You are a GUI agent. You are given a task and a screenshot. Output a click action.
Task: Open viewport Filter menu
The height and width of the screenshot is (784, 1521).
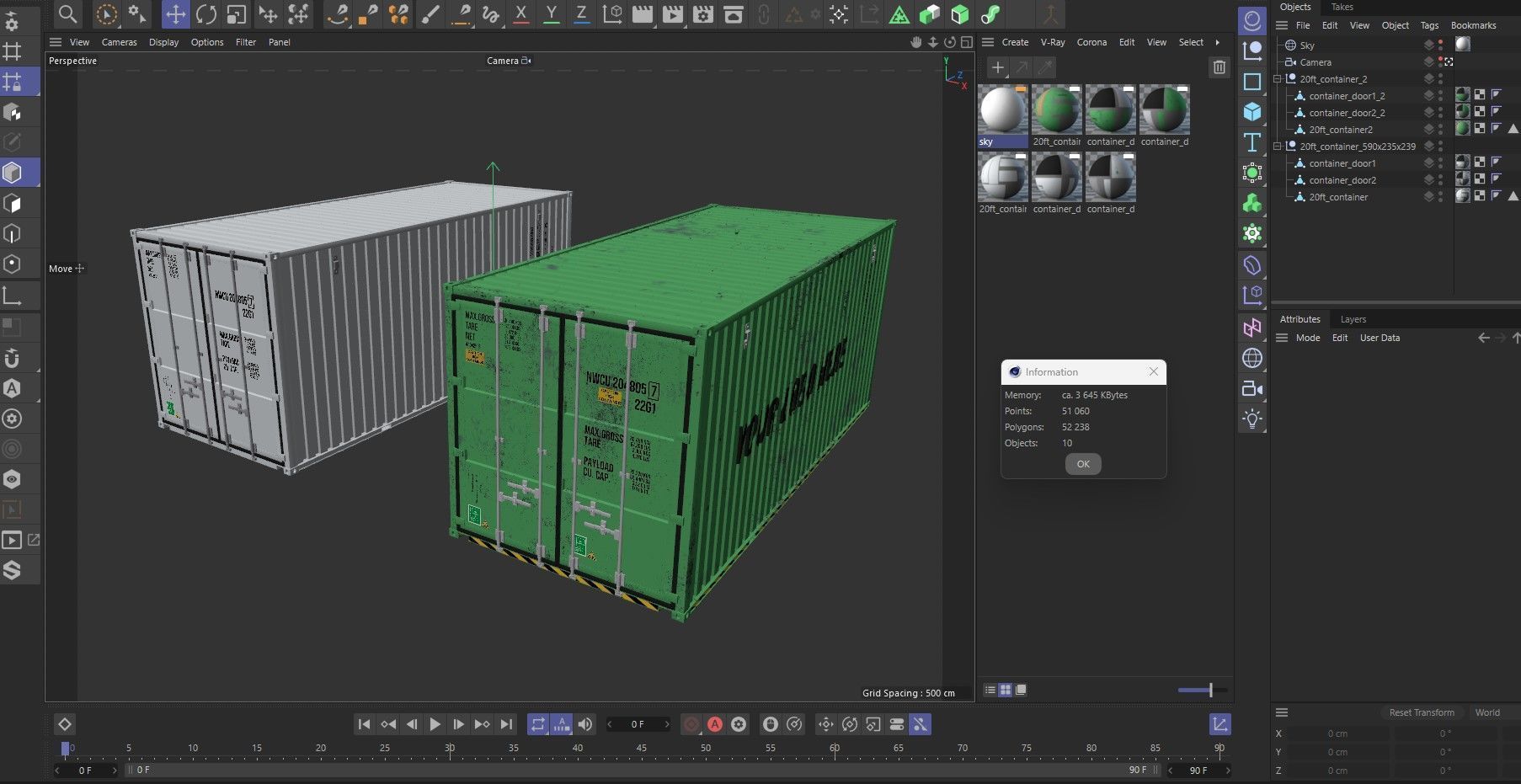[x=246, y=42]
